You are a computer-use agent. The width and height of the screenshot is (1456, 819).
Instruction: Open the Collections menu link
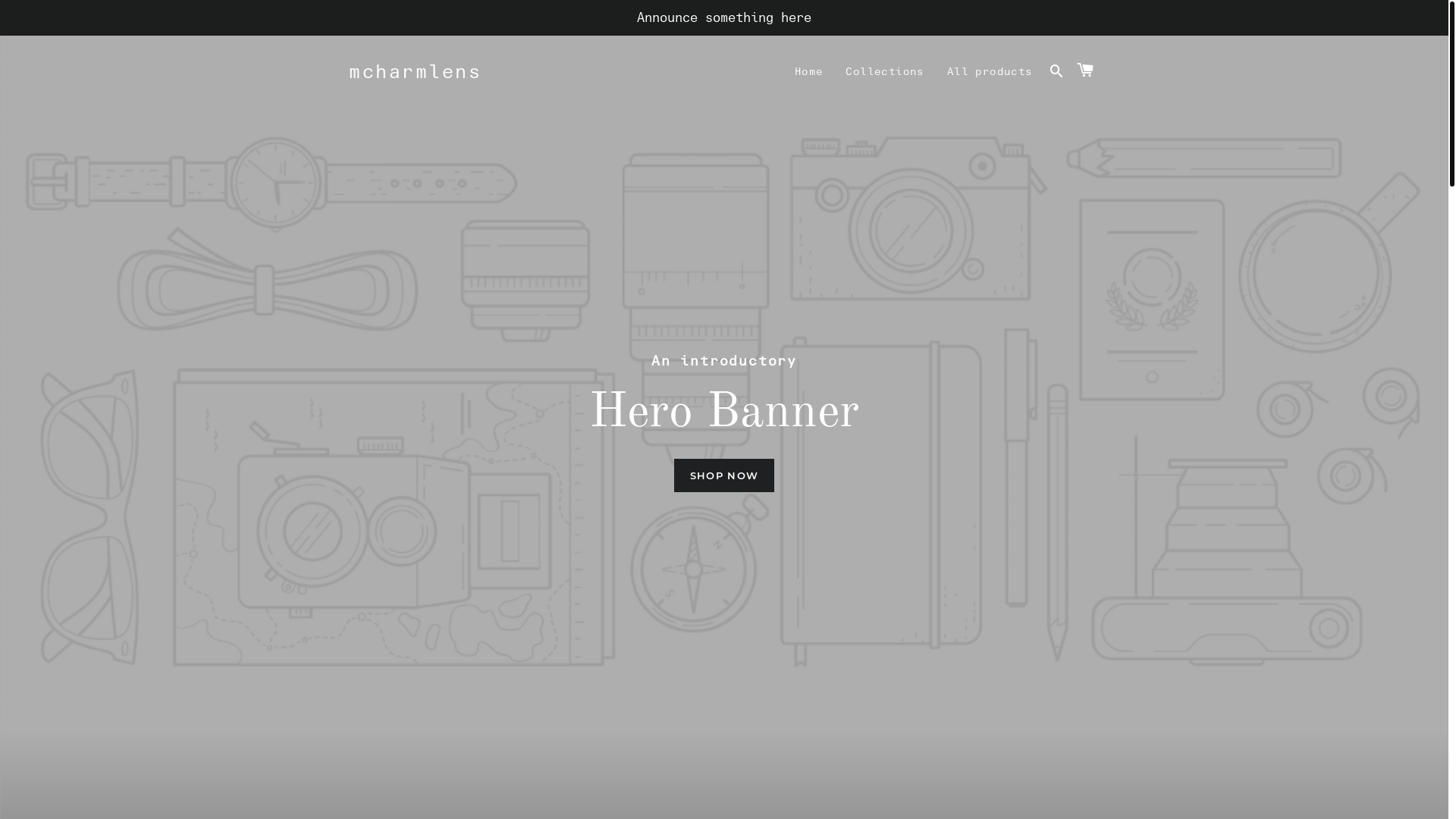click(884, 71)
